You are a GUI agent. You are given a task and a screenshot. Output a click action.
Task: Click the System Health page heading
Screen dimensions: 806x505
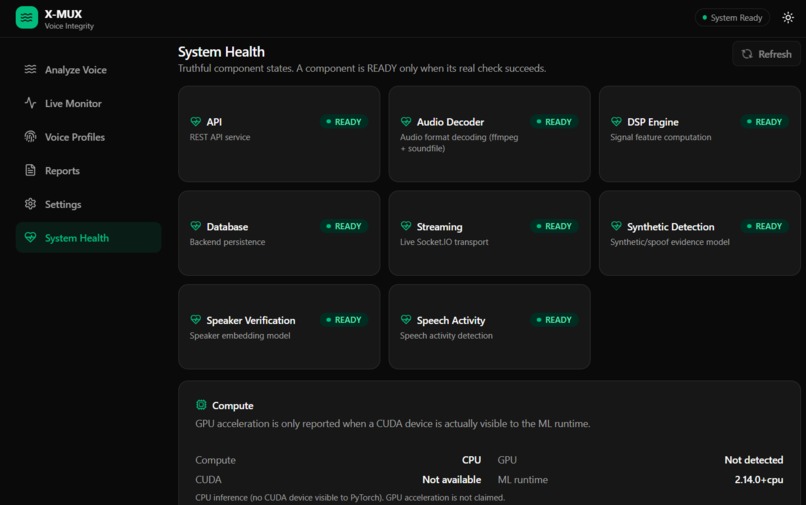pyautogui.click(x=221, y=52)
